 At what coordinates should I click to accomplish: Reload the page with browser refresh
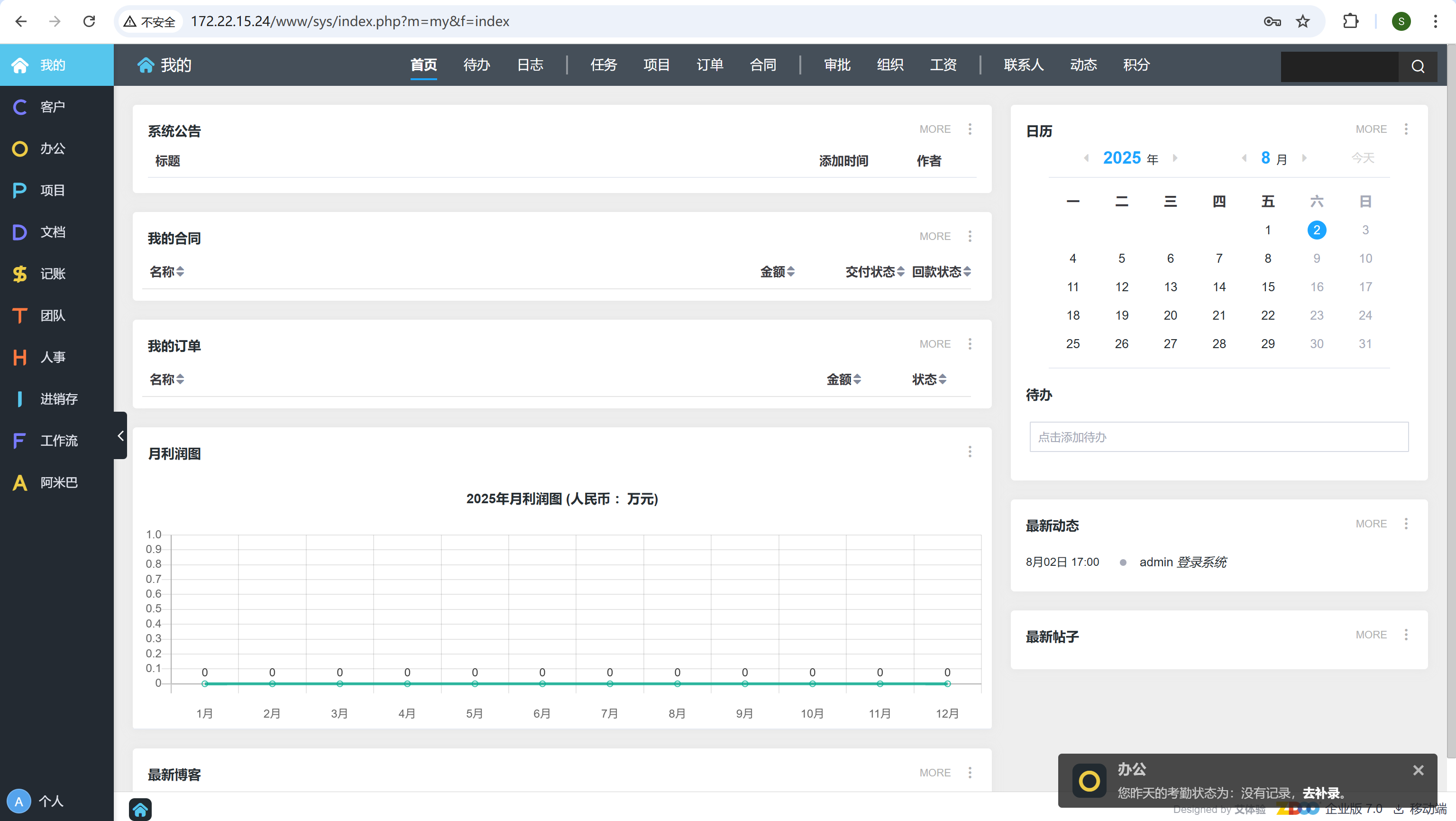pos(89,21)
